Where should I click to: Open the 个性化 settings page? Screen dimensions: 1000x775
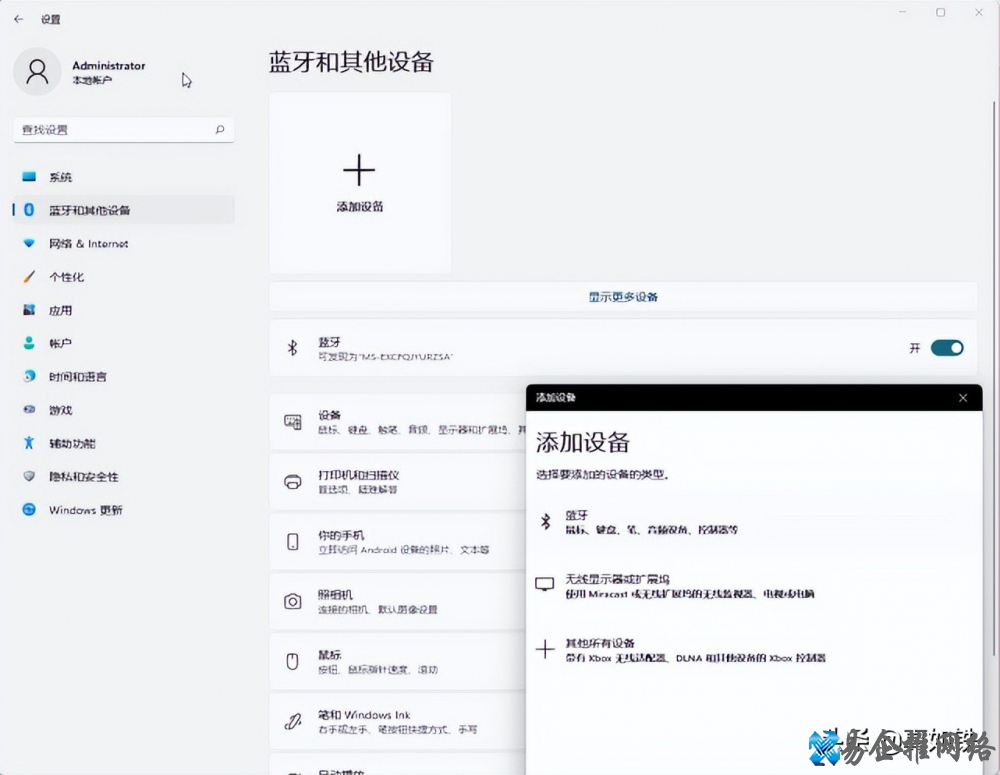[x=66, y=277]
